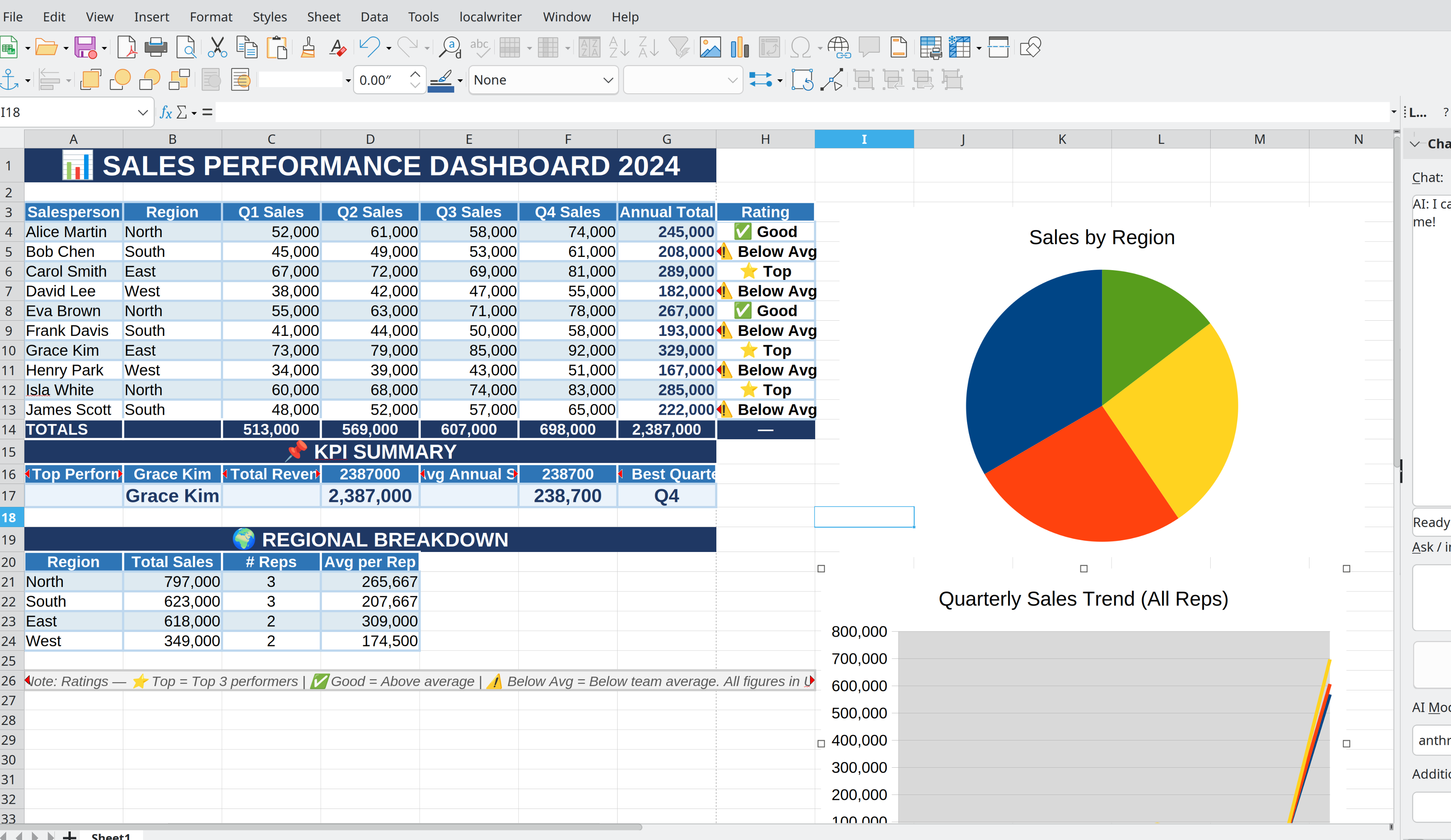Click the line color swatch
1451x840 pixels.
click(x=441, y=80)
